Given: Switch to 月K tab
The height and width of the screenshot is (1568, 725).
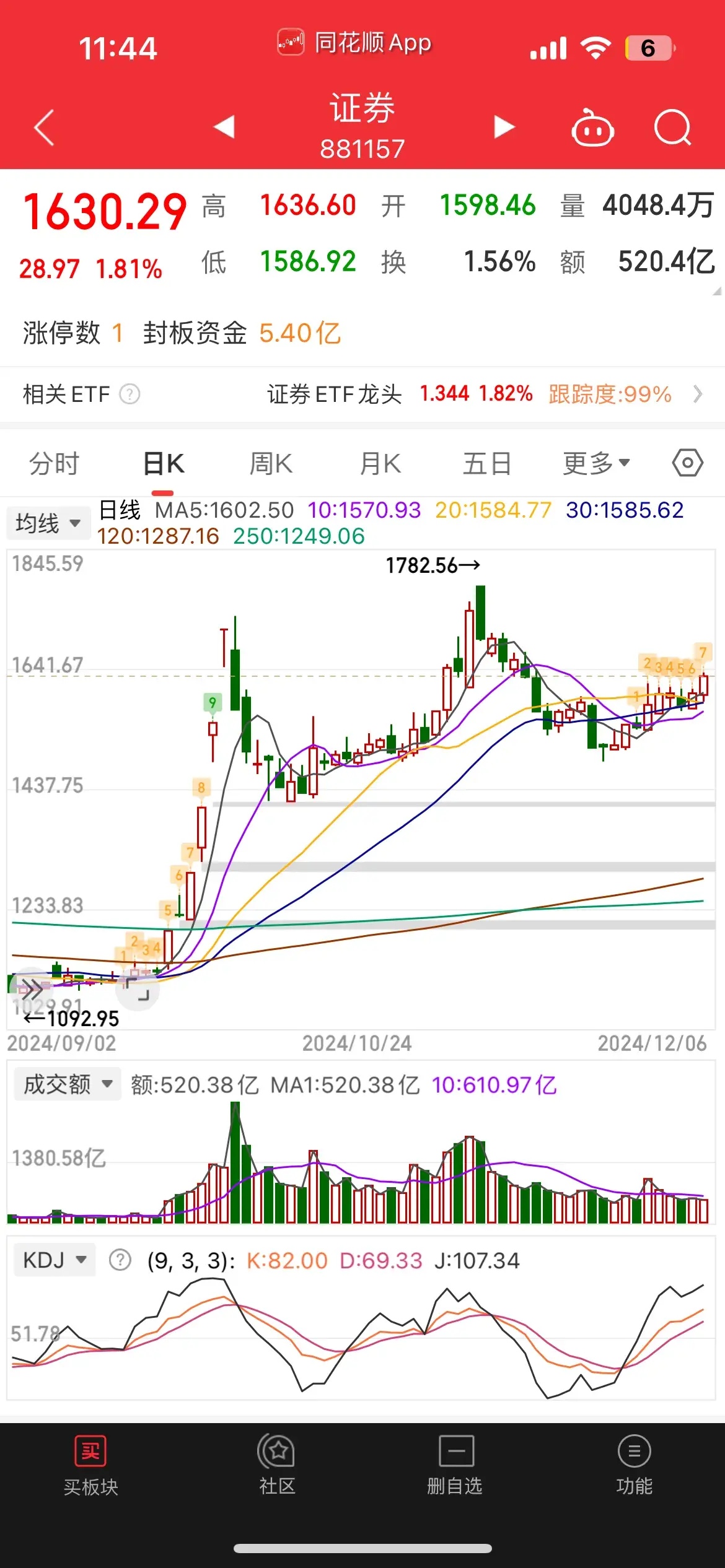Looking at the screenshot, I should pyautogui.click(x=380, y=463).
